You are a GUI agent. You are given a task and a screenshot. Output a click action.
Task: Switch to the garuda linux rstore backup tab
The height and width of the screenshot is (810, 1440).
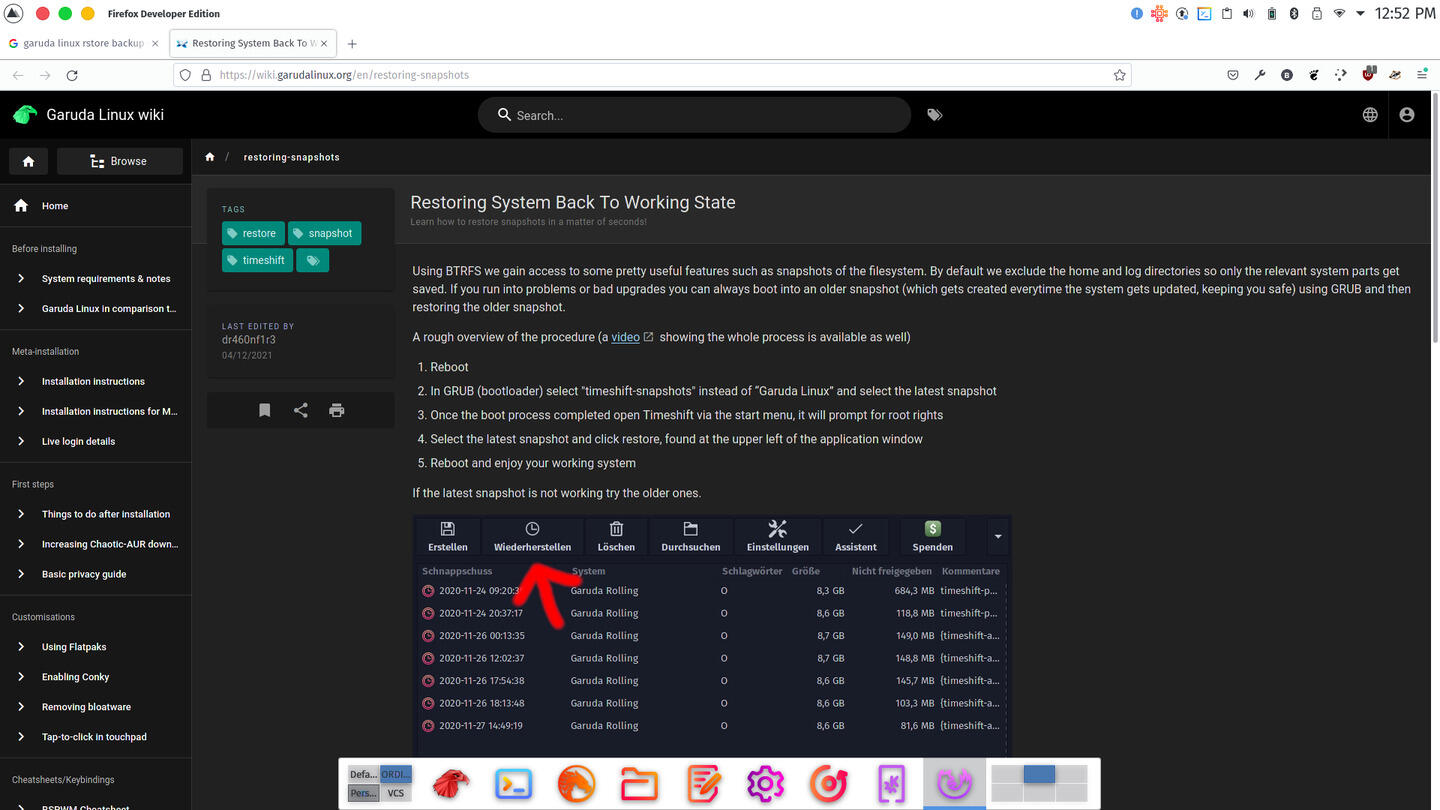coord(84,43)
